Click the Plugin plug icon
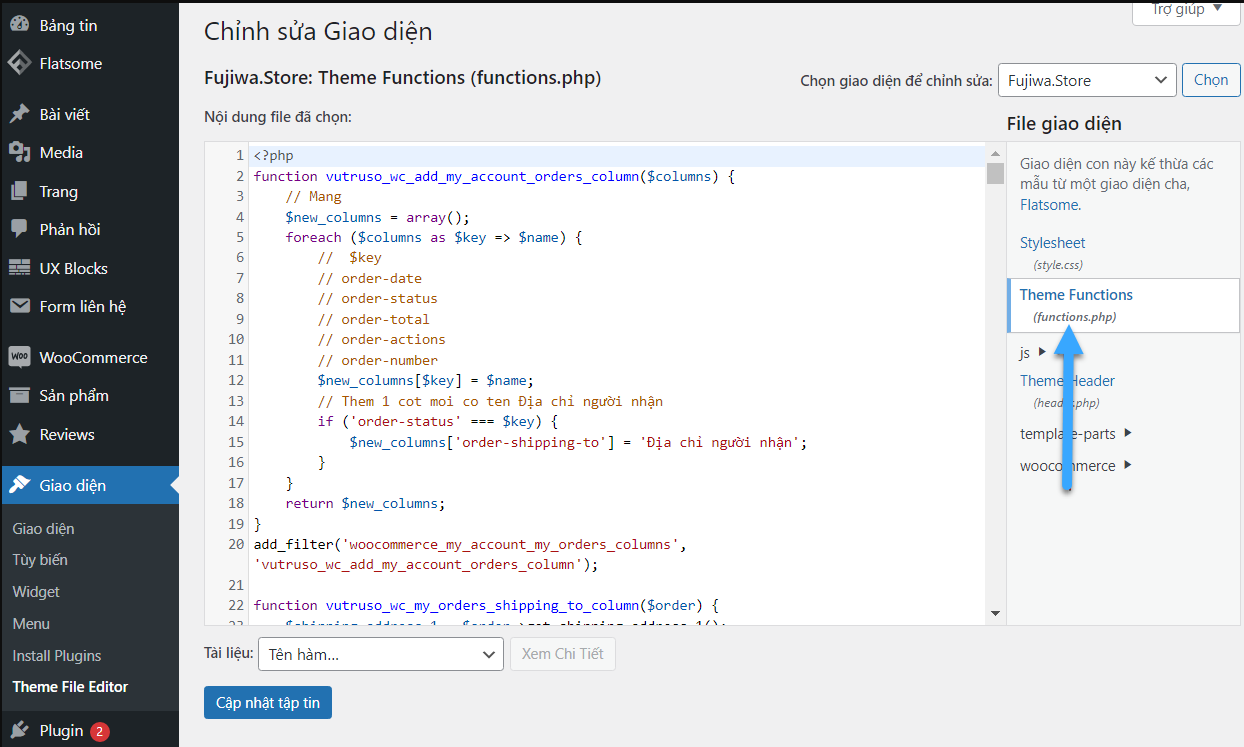Screen dimensions: 1244x747 19,731
